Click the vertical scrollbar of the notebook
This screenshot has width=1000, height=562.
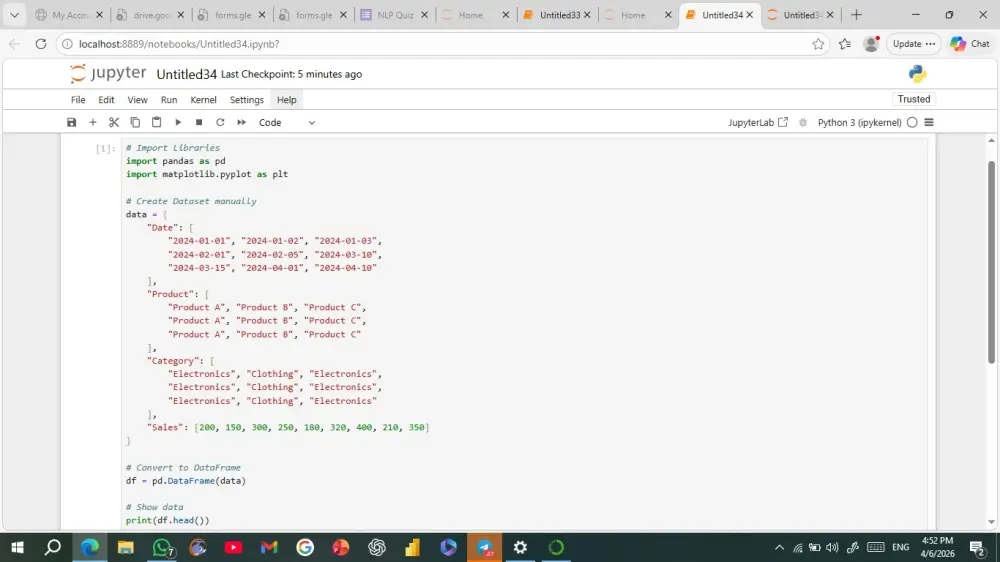991,262
